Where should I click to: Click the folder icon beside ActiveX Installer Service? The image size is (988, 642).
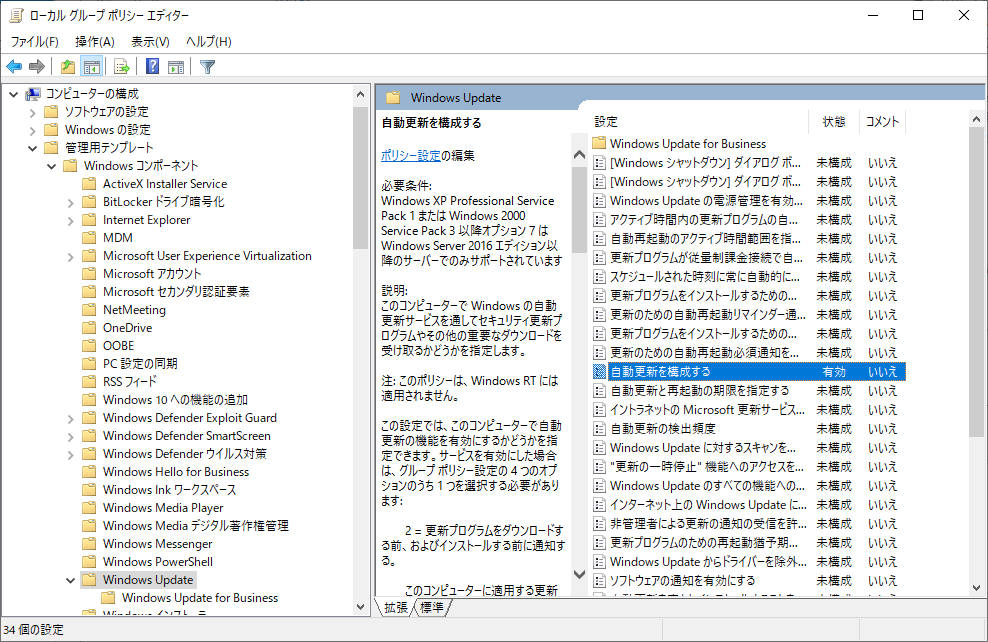point(90,183)
